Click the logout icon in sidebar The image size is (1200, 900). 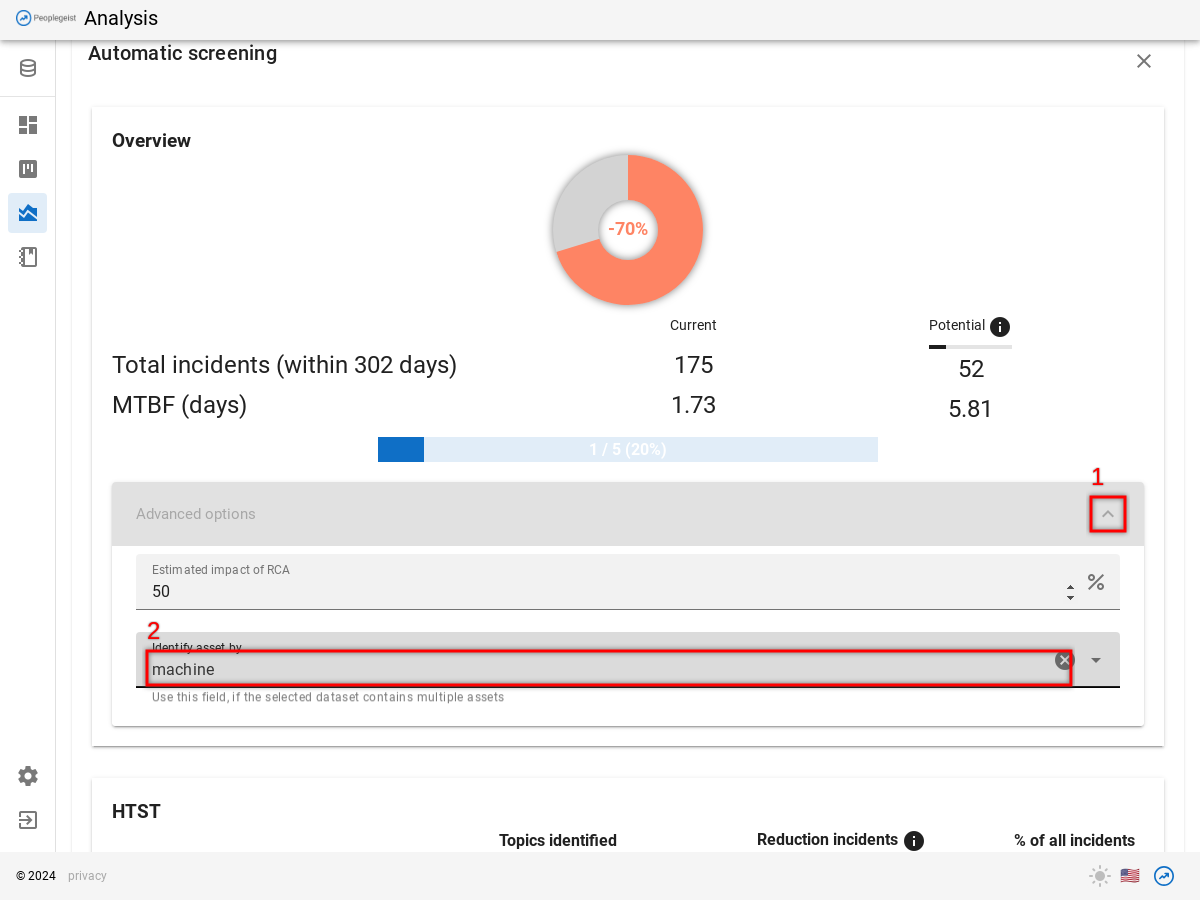pyautogui.click(x=28, y=820)
